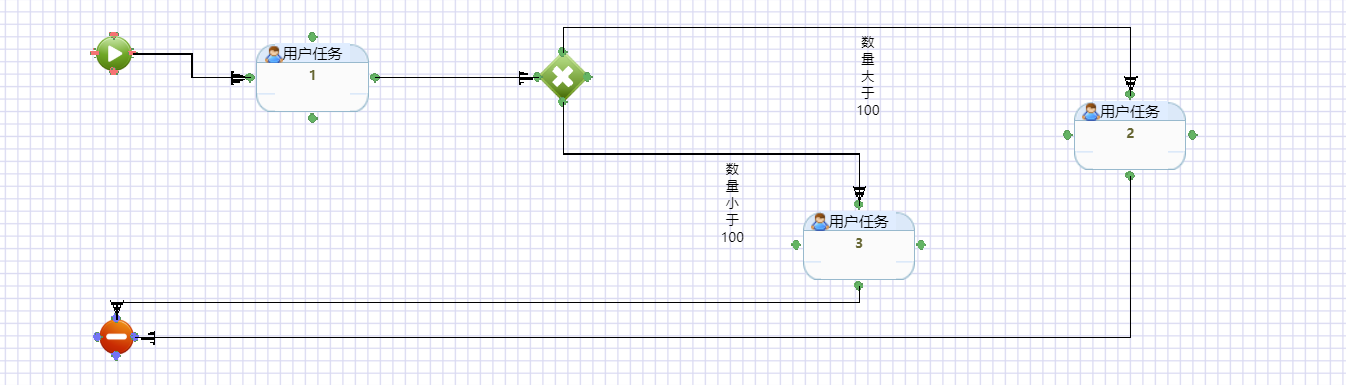Click bottom connection point of user task 1

click(x=312, y=118)
